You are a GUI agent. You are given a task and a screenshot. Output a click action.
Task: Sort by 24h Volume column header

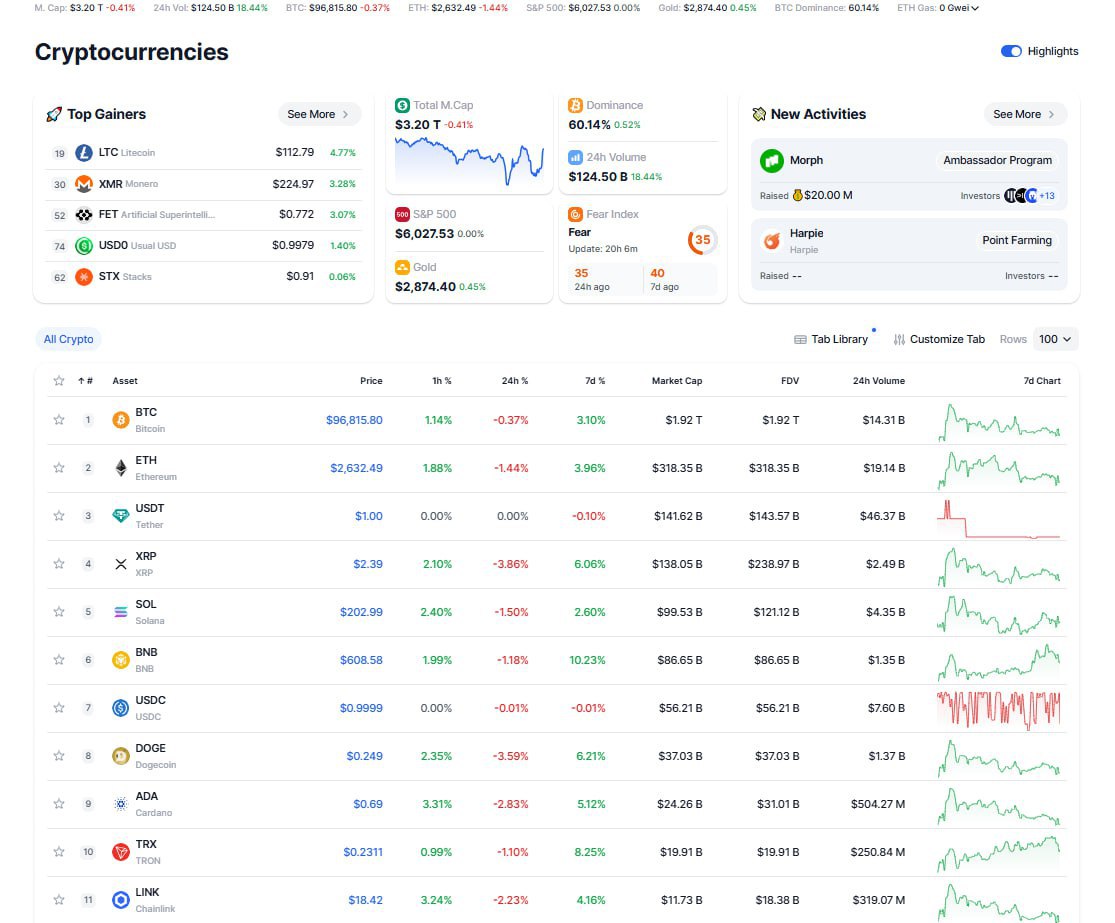879,380
